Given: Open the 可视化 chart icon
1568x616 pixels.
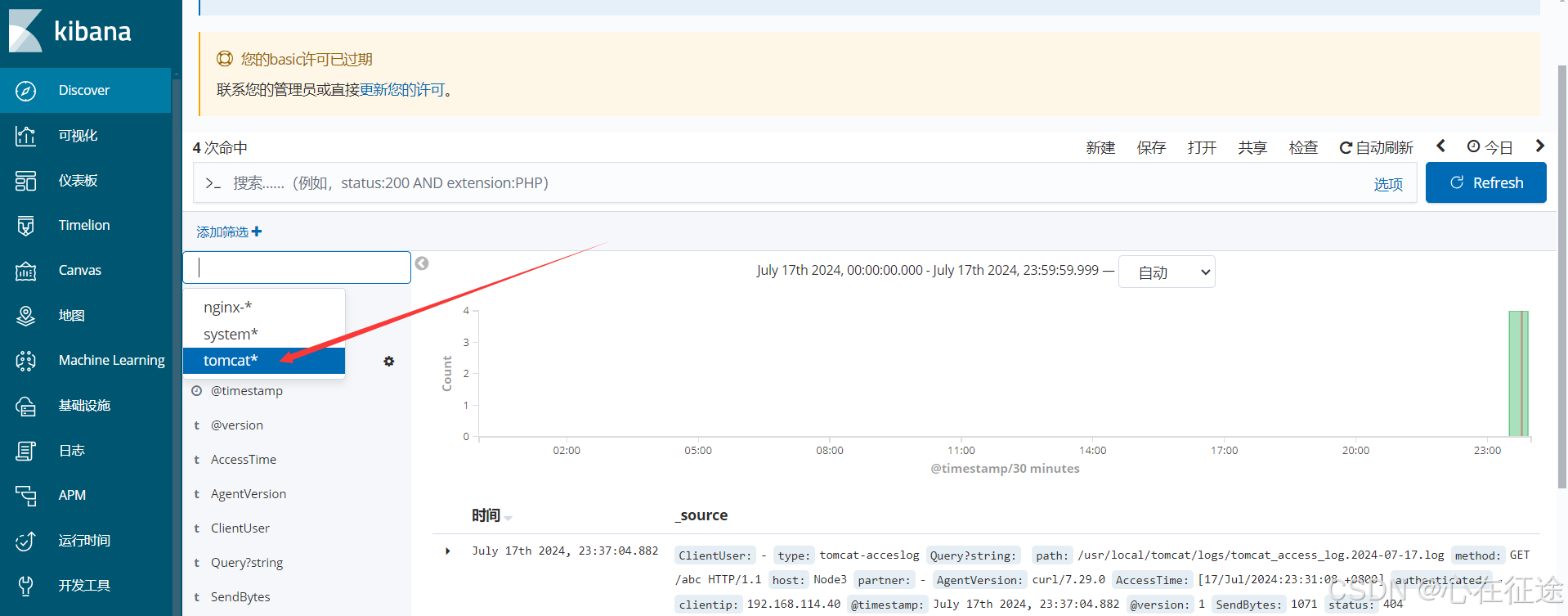Looking at the screenshot, I should click(26, 136).
